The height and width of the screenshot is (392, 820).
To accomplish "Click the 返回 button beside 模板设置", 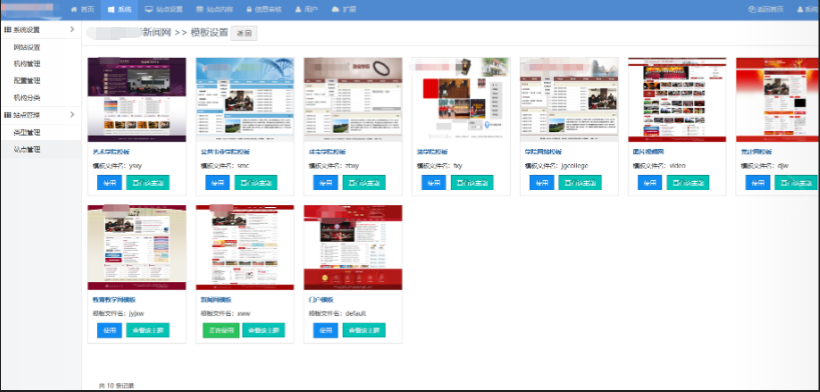I will (244, 33).
